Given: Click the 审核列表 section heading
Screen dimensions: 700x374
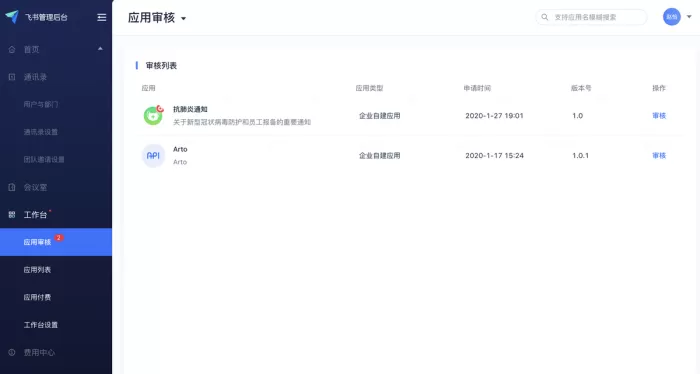Looking at the screenshot, I should [x=161, y=66].
